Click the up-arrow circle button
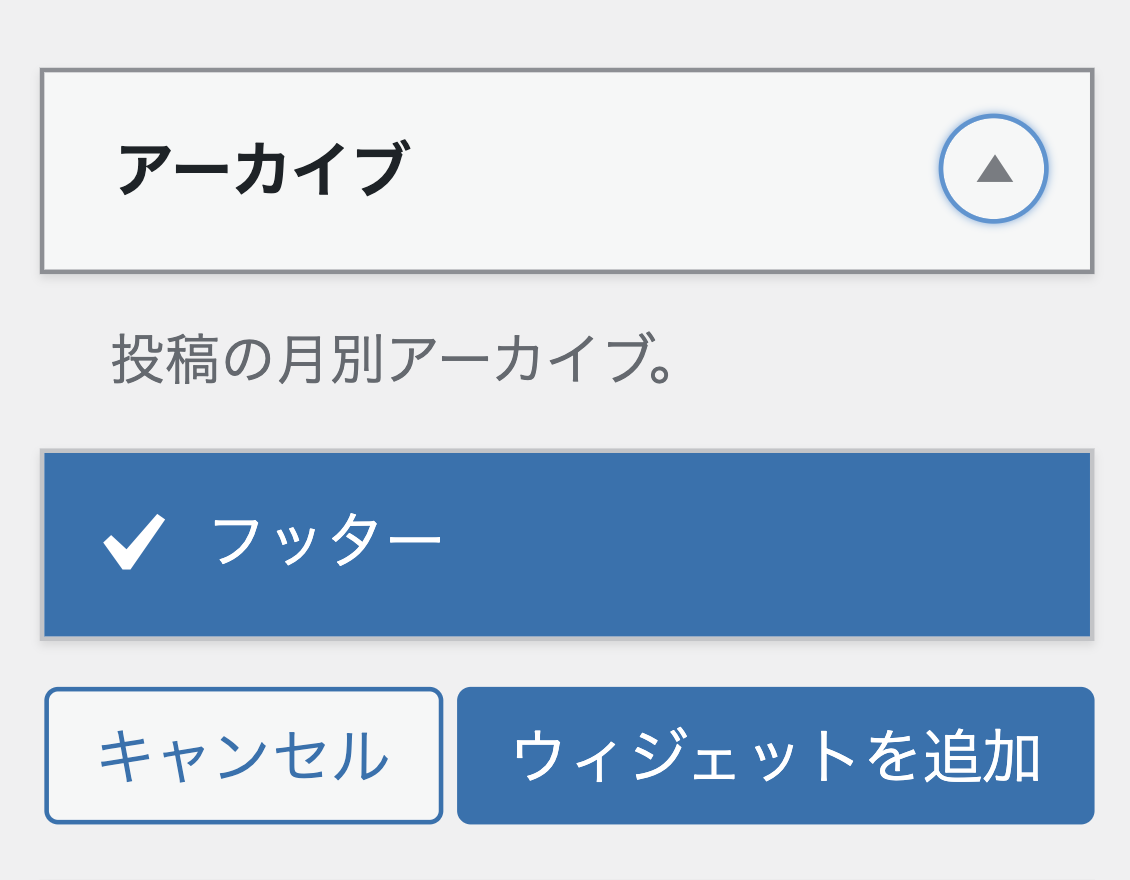 click(x=993, y=169)
